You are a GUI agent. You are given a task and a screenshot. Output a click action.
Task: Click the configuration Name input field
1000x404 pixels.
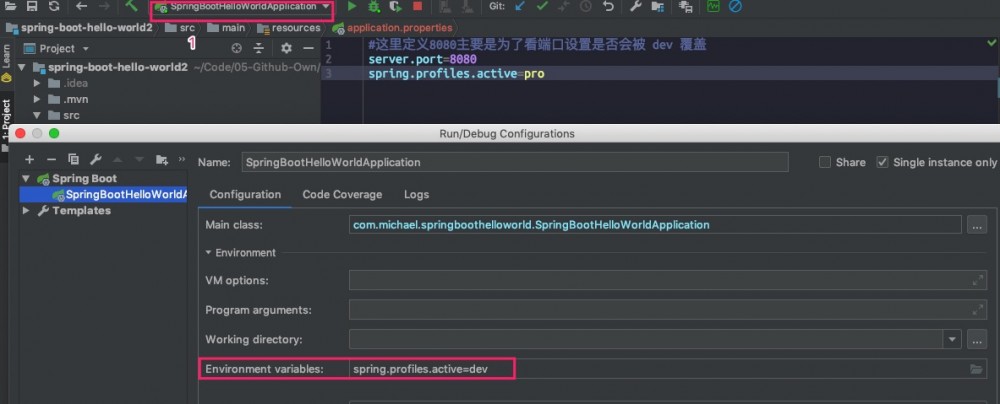click(x=515, y=162)
